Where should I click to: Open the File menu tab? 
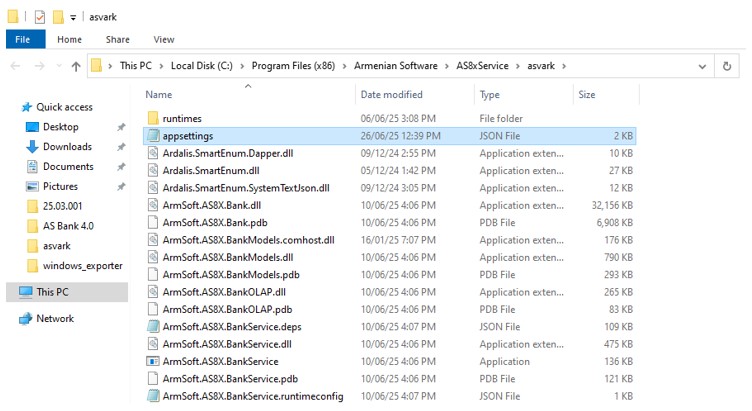pos(24,39)
